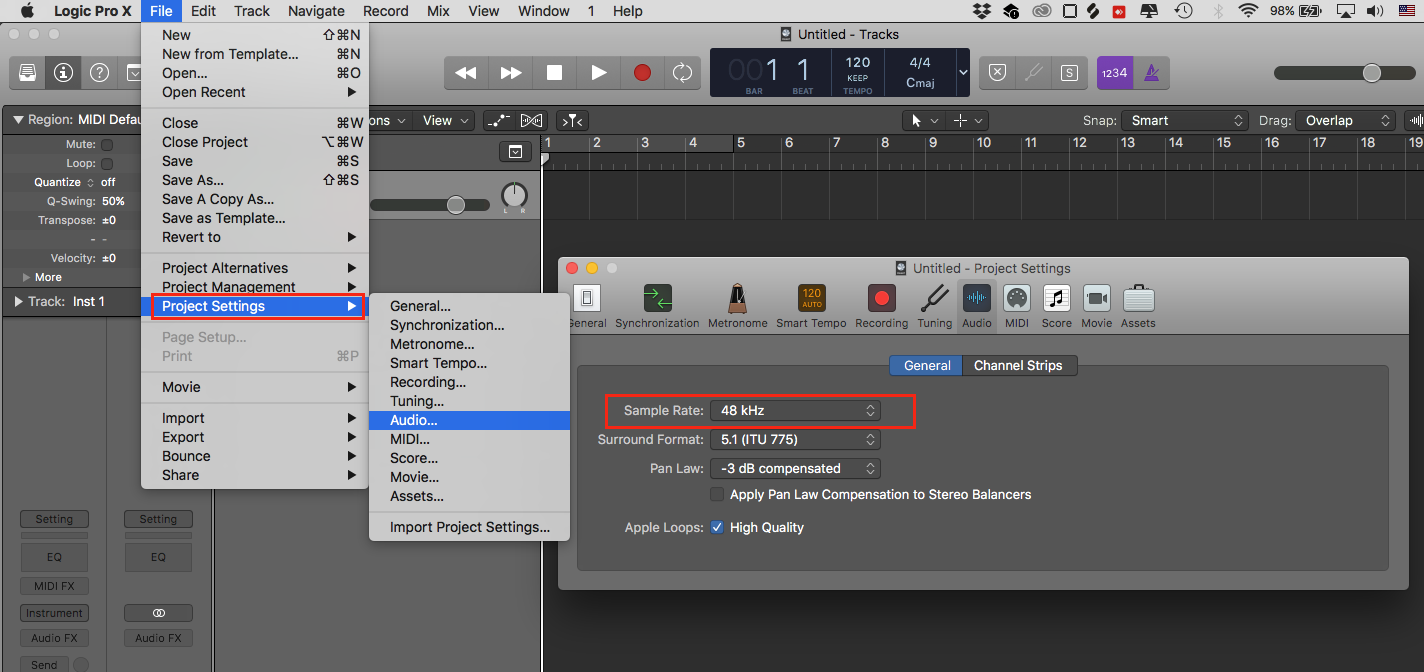Switch to the Channel Strips tab
1424x672 pixels.
pos(1018,365)
